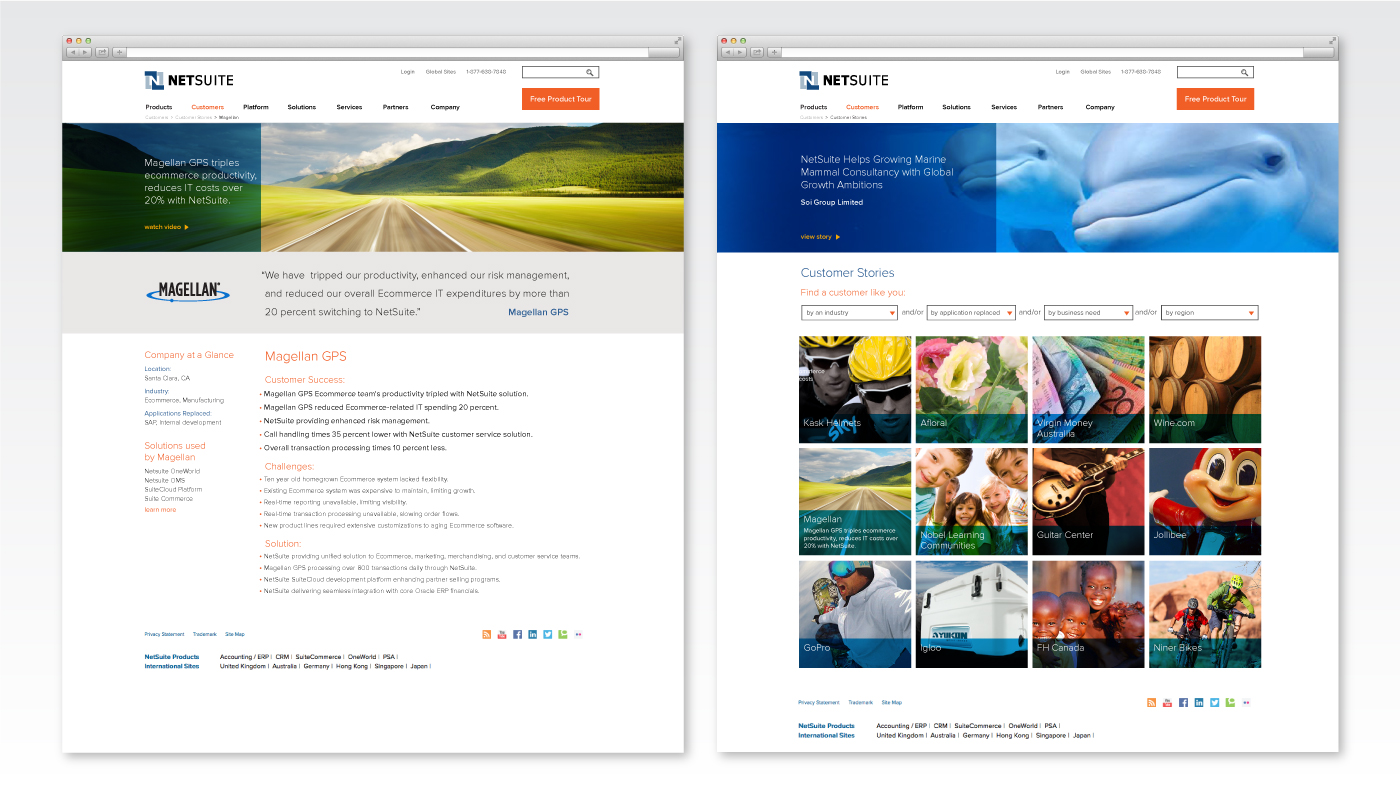Open the Services menu in the Customer Stories window

pos(1004,107)
